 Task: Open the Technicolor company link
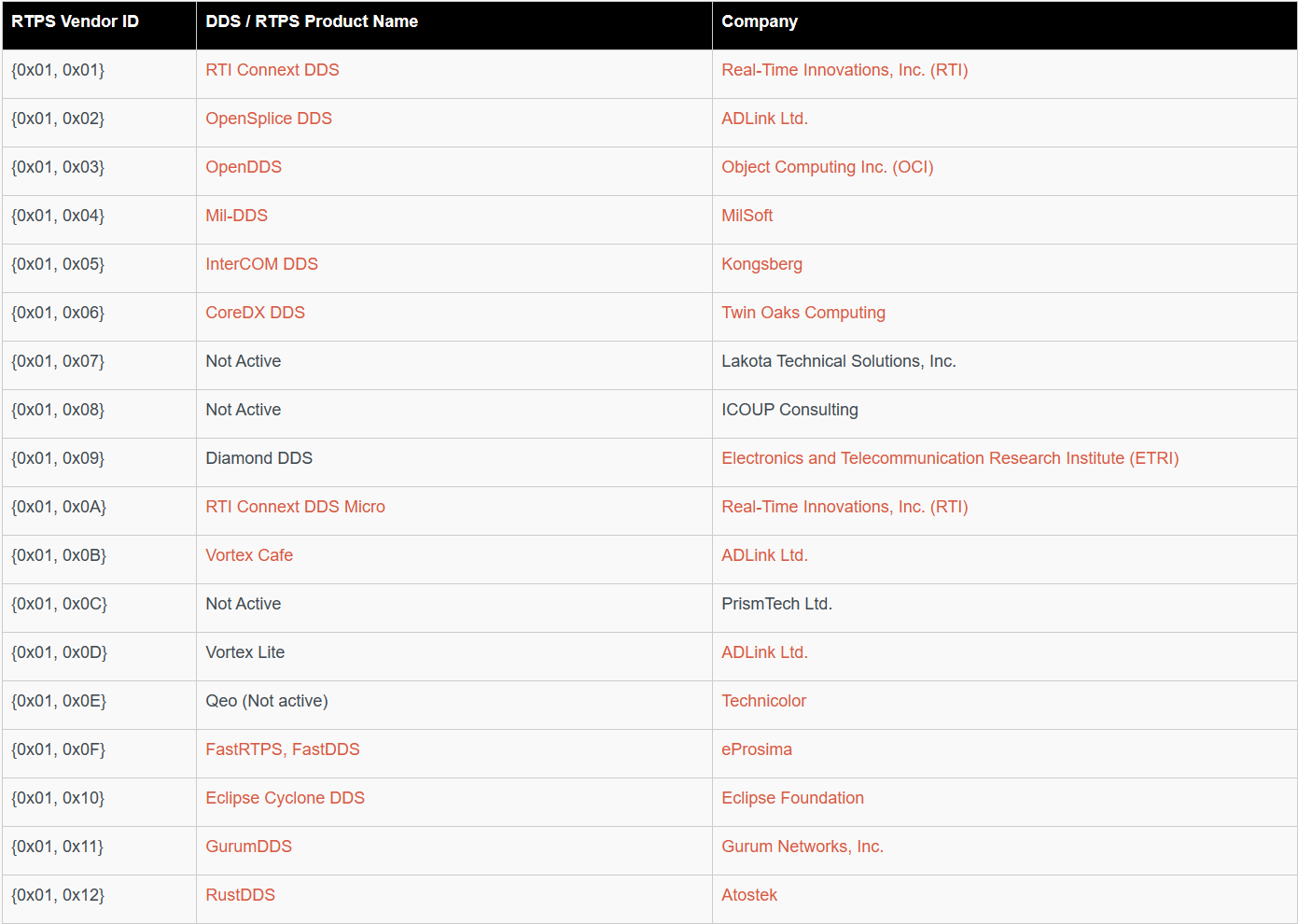click(x=763, y=701)
